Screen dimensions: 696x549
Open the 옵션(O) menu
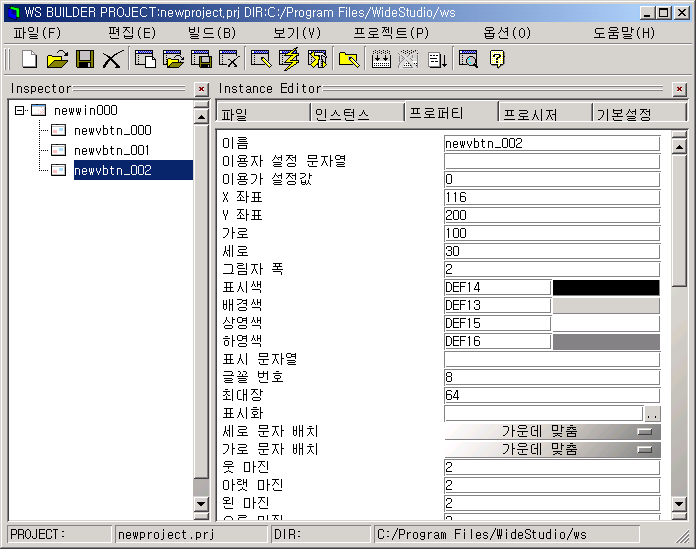tap(507, 33)
